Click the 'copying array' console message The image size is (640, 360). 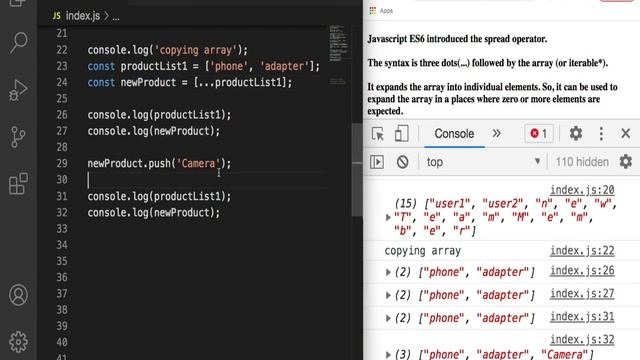[x=422, y=251]
